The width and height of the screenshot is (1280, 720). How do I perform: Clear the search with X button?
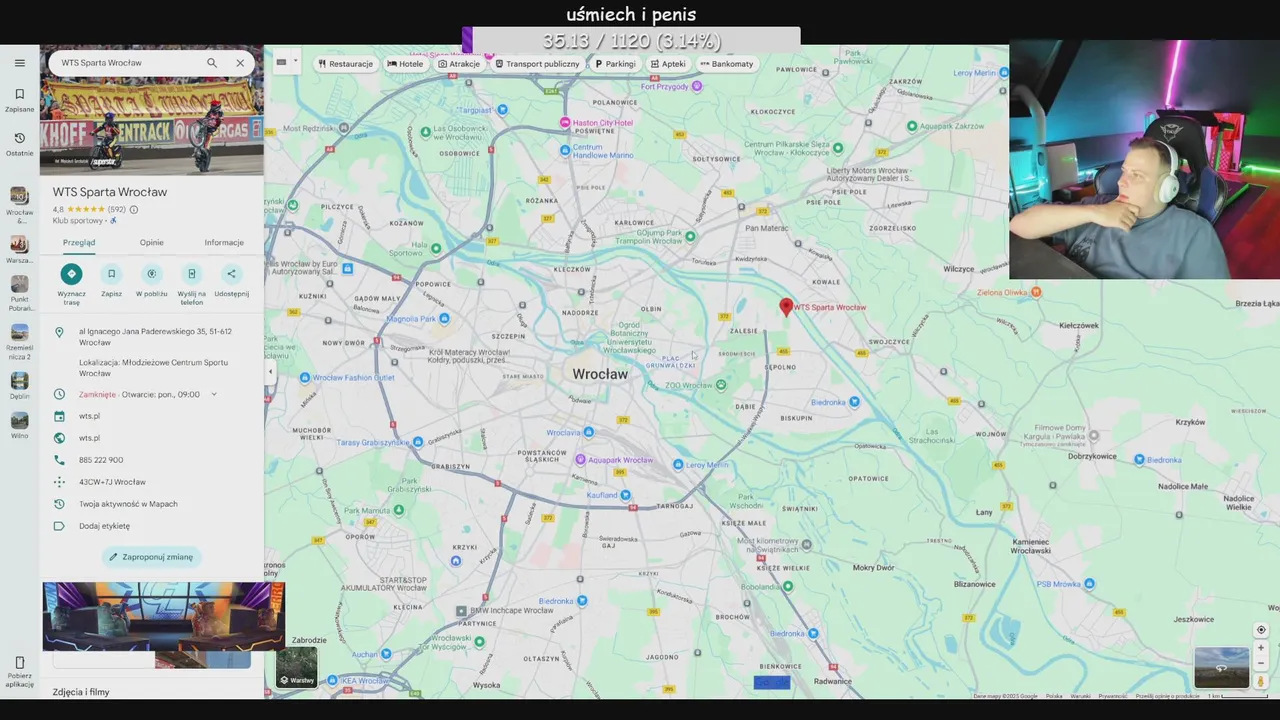click(x=240, y=63)
